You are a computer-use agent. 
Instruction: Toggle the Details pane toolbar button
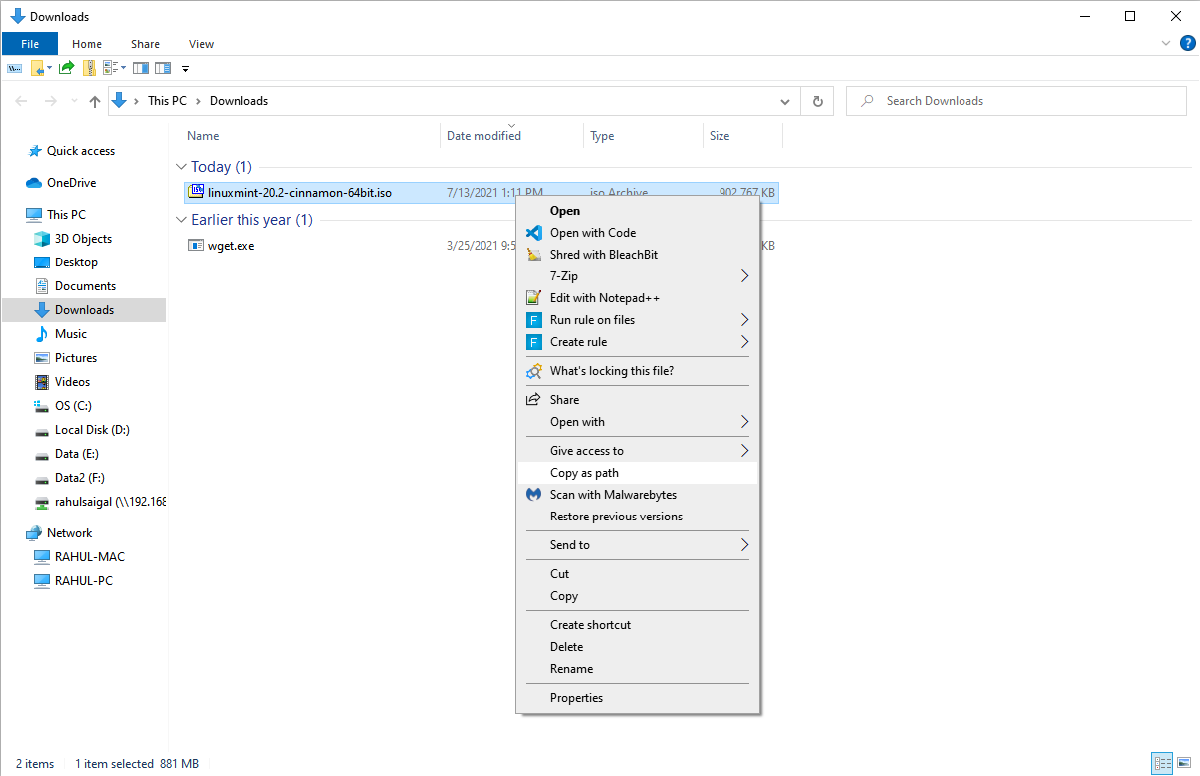[162, 68]
